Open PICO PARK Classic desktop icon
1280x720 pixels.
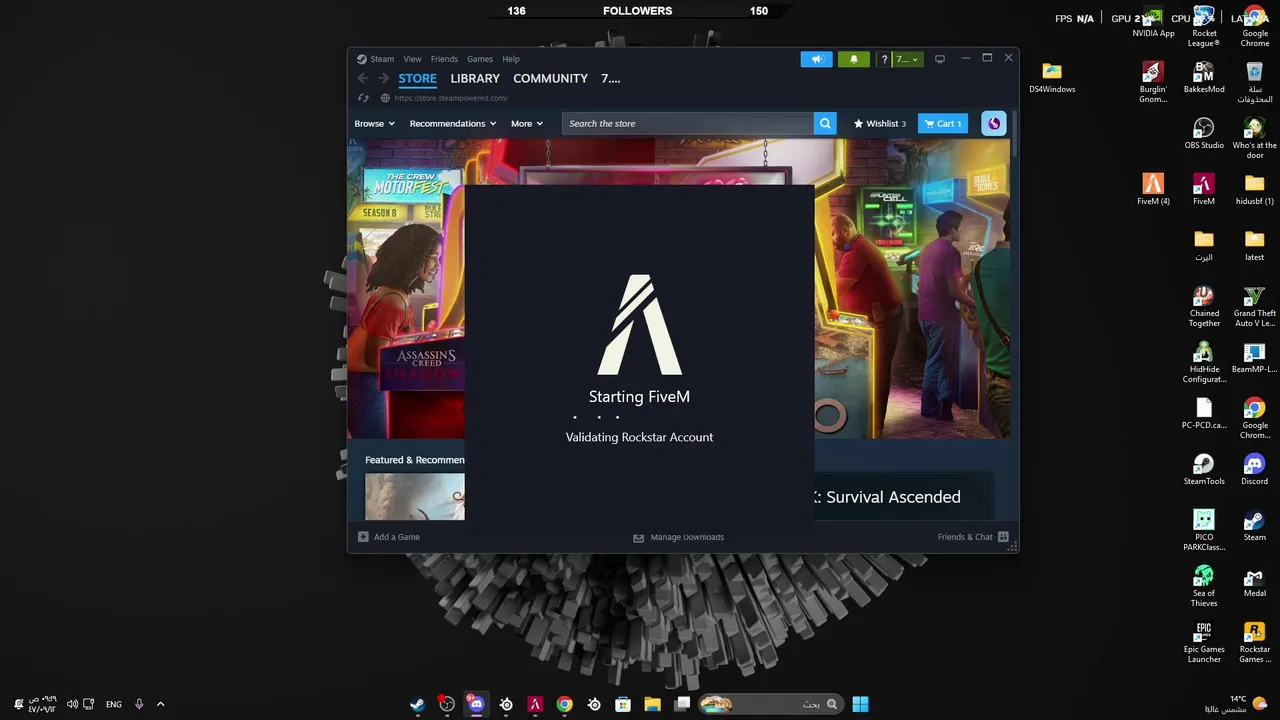tap(1204, 530)
